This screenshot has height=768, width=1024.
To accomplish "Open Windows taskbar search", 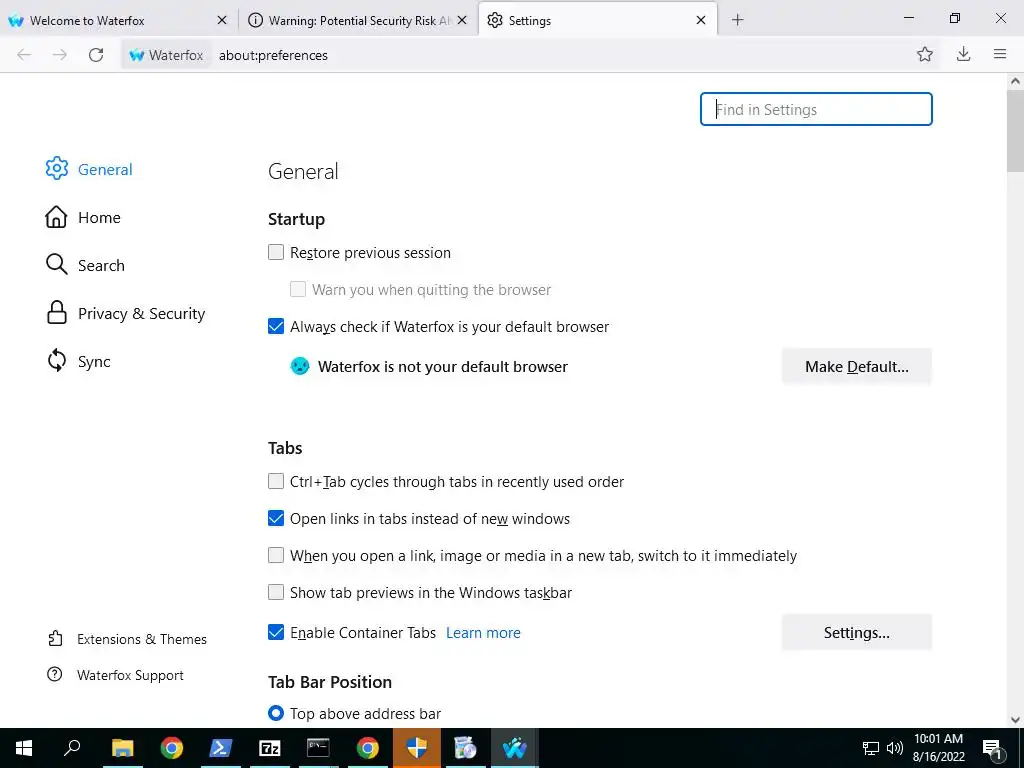I will click(x=72, y=748).
